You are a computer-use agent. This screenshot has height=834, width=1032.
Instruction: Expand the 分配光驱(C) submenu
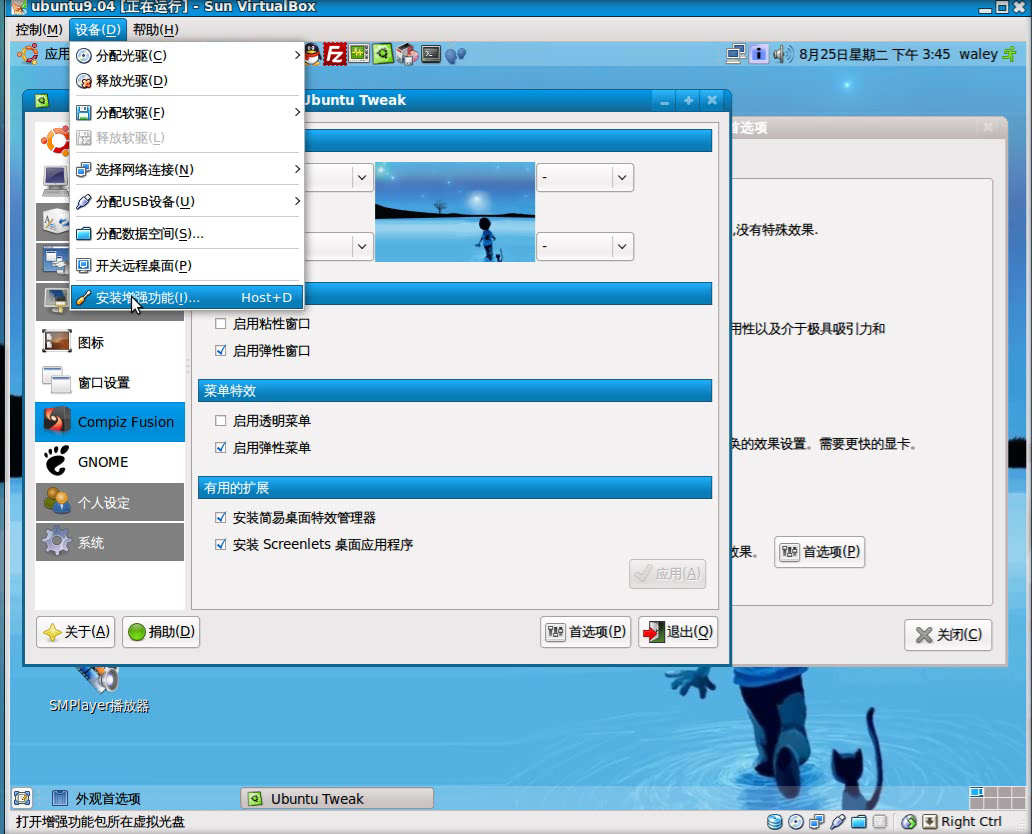[x=187, y=55]
